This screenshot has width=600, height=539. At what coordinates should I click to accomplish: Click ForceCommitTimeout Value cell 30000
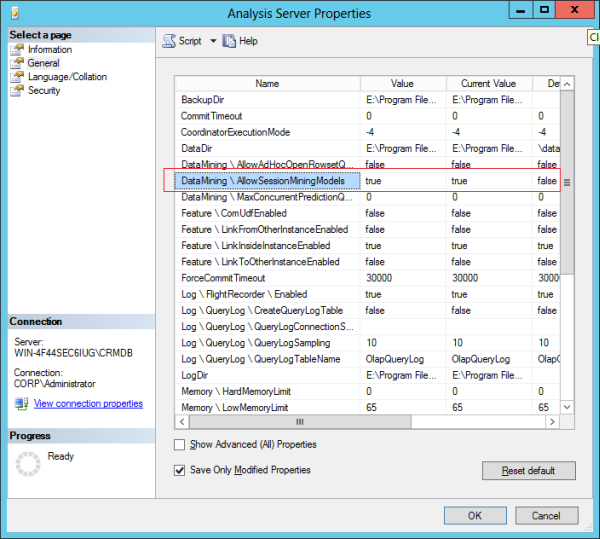tap(403, 278)
